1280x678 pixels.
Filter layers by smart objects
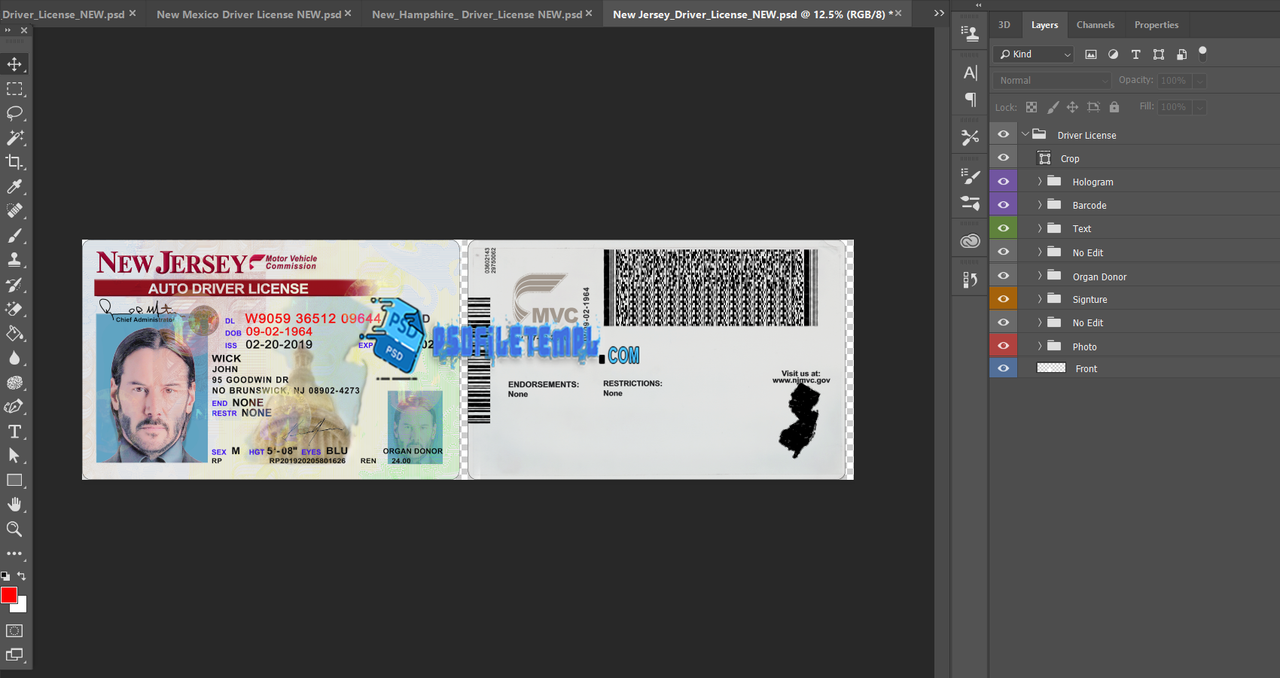pyautogui.click(x=1181, y=54)
